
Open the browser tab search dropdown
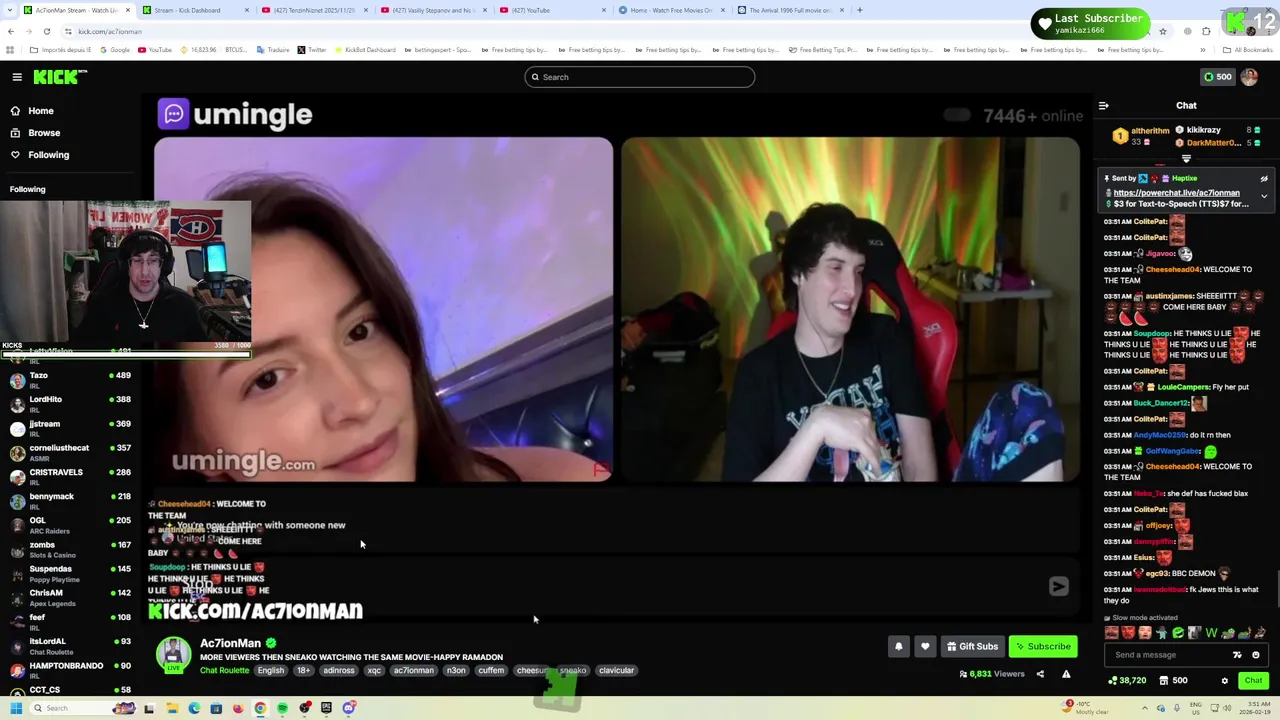click(10, 10)
